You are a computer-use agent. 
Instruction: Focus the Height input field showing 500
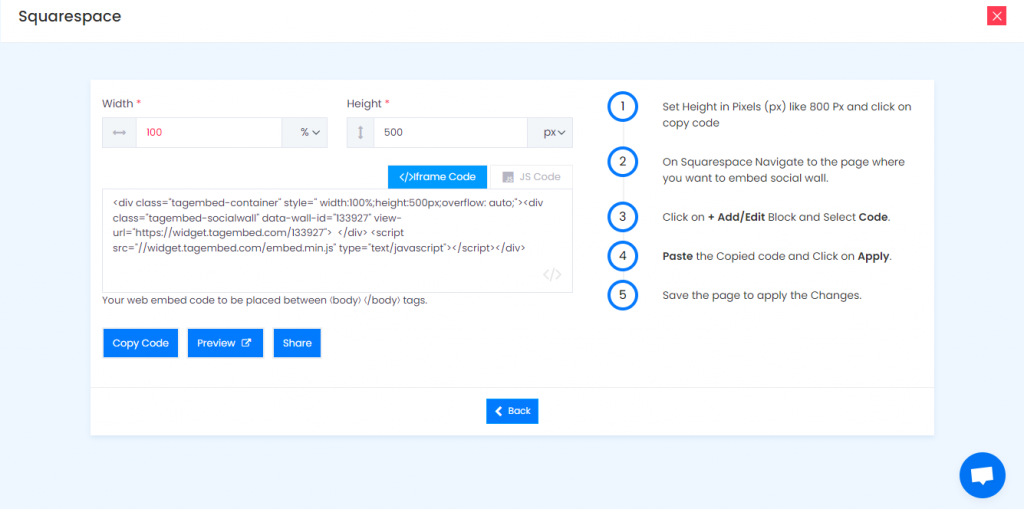click(450, 133)
